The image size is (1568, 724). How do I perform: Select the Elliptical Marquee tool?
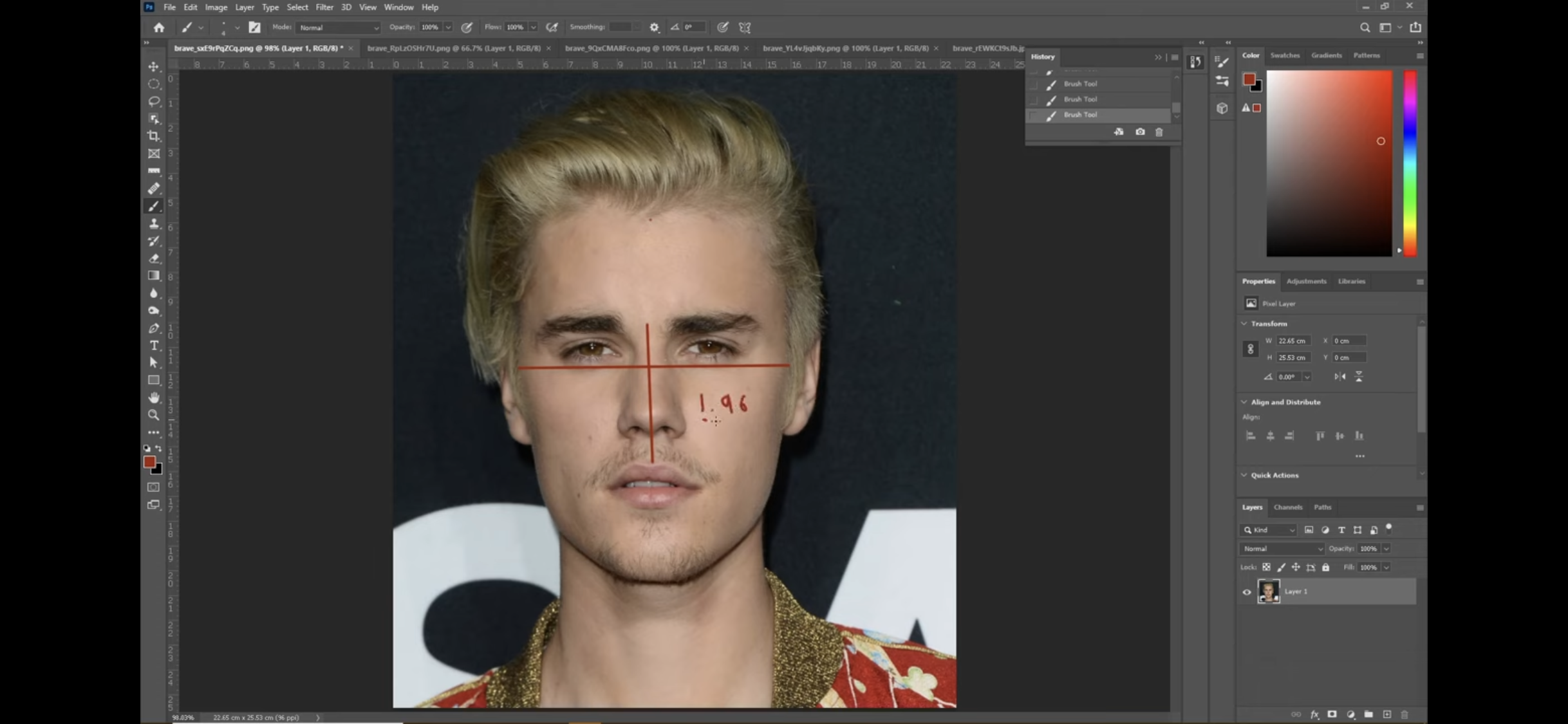(x=154, y=84)
